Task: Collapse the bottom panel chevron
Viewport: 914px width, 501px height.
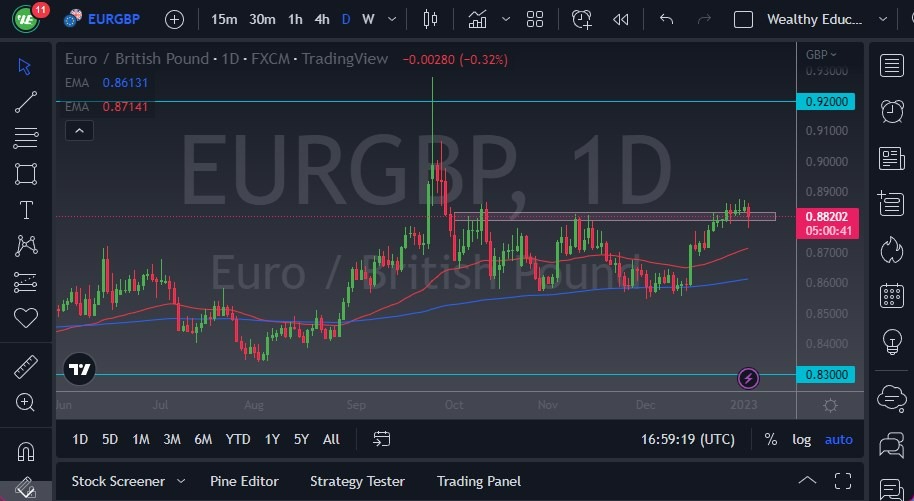Action: tap(807, 481)
